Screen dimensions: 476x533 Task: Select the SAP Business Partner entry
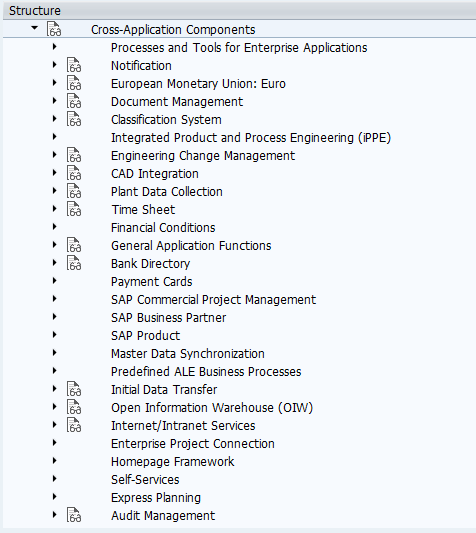tap(168, 318)
